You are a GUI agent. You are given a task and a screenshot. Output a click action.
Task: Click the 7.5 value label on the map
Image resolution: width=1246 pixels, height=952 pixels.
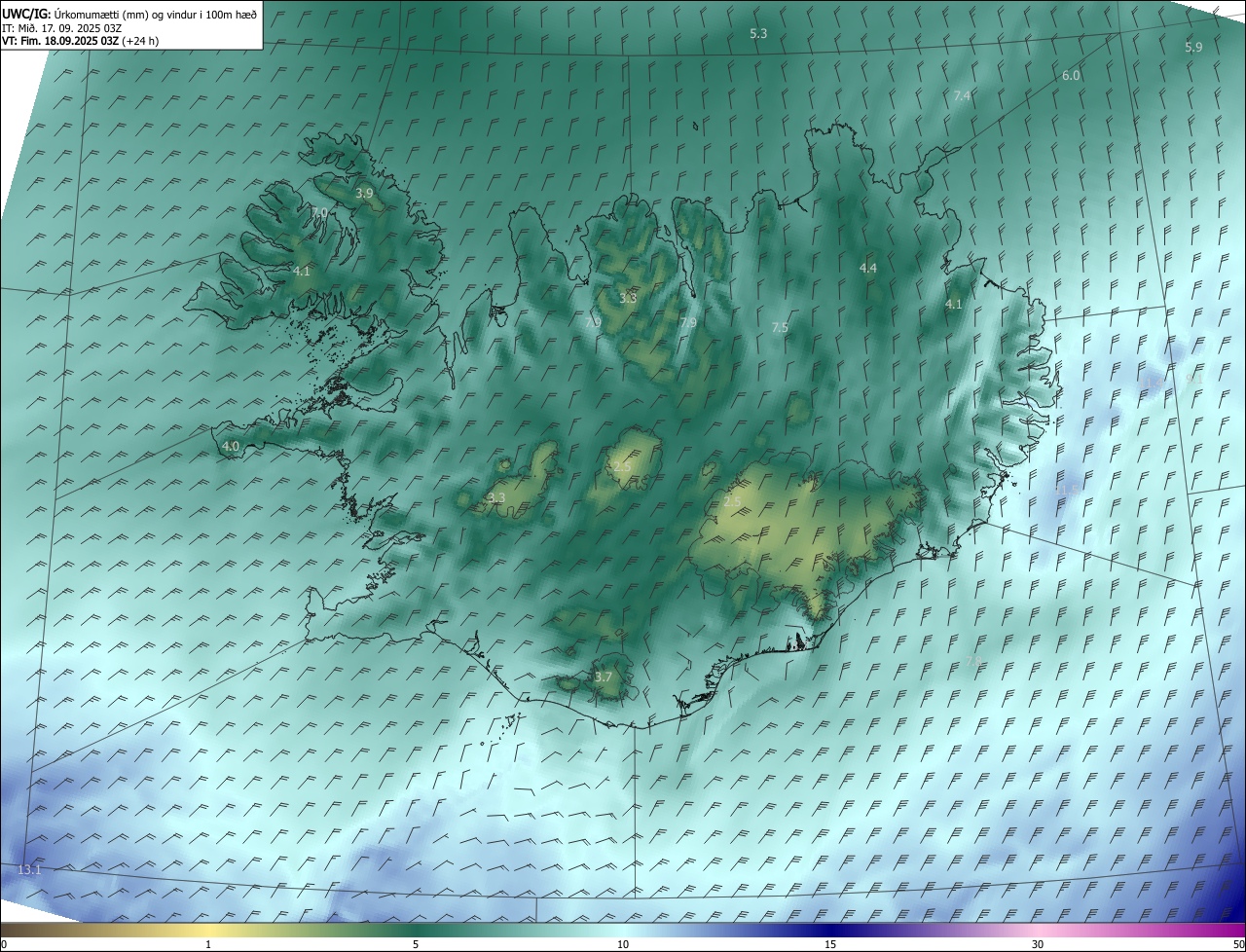(x=780, y=328)
